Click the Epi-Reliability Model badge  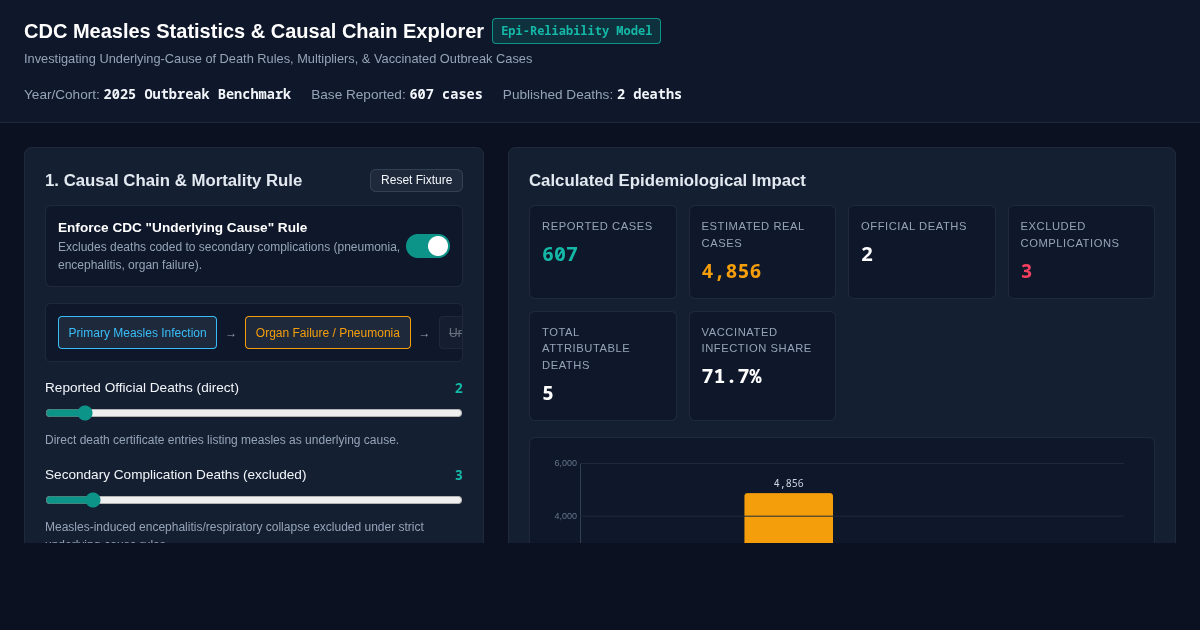point(576,31)
